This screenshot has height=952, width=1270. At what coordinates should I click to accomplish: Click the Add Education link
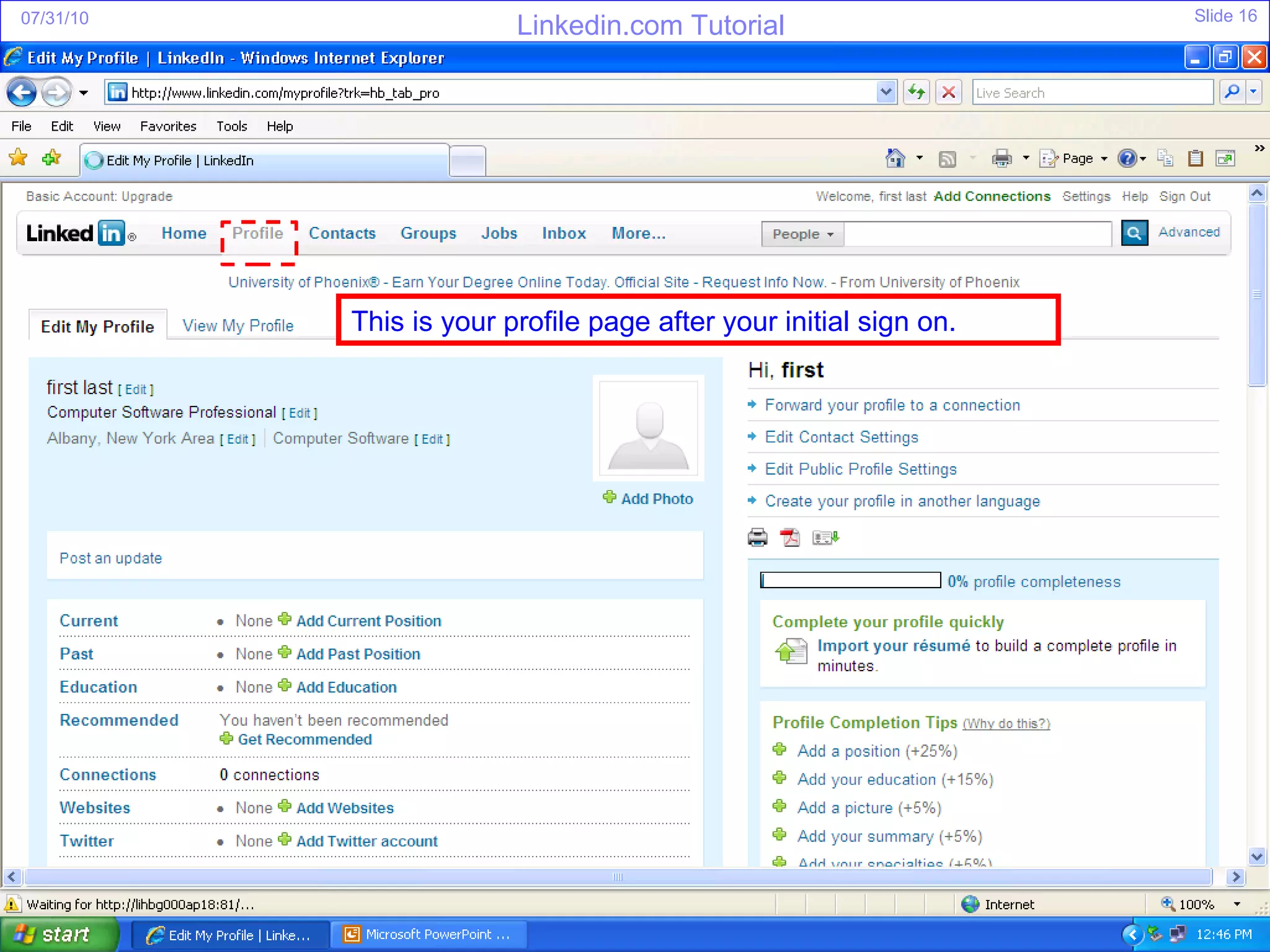[346, 687]
